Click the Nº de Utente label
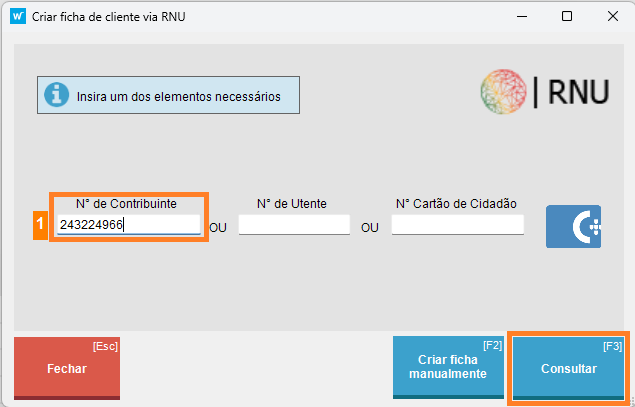The image size is (635, 407). point(292,203)
